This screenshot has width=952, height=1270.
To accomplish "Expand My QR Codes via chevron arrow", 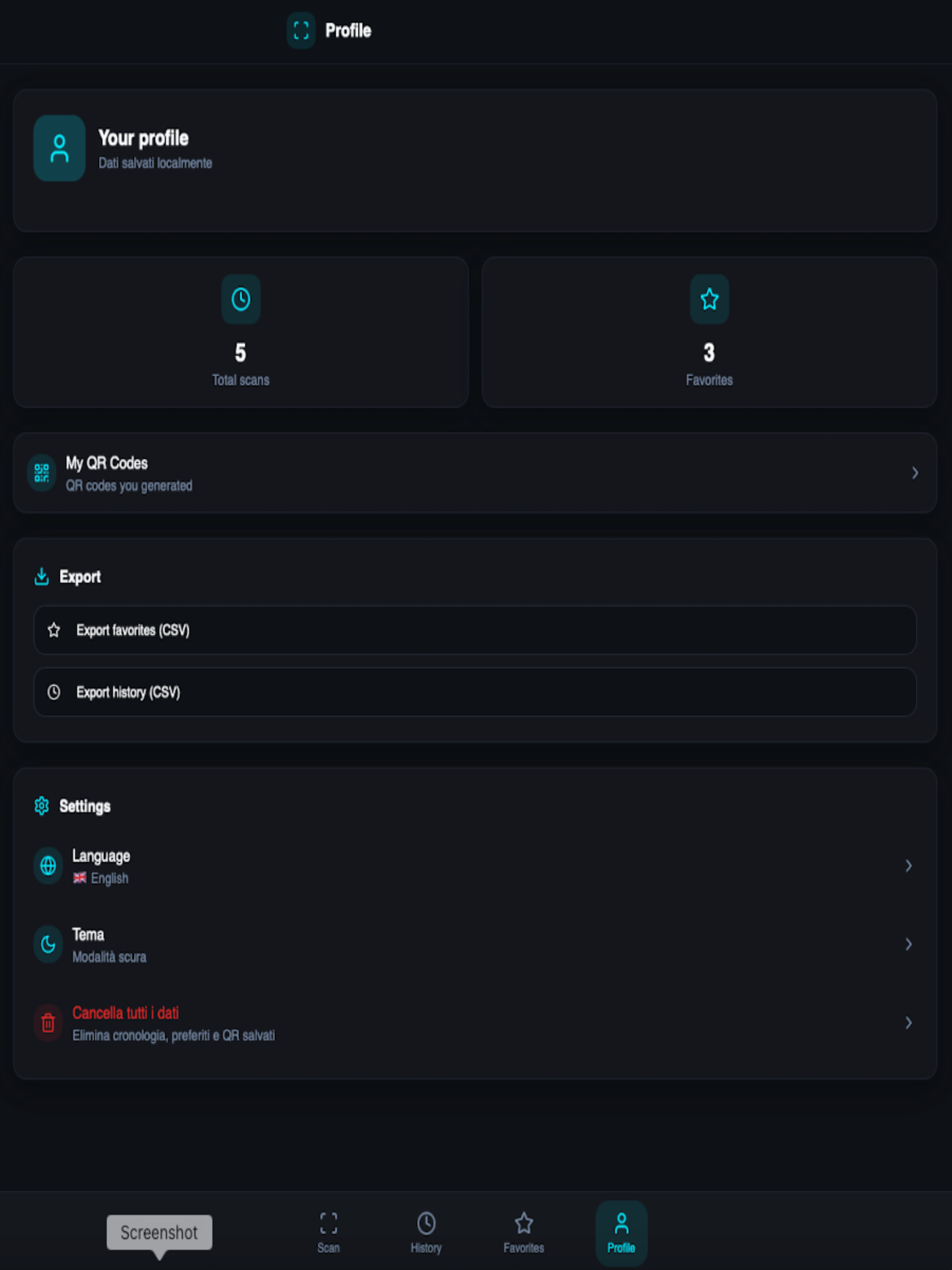I will (915, 473).
